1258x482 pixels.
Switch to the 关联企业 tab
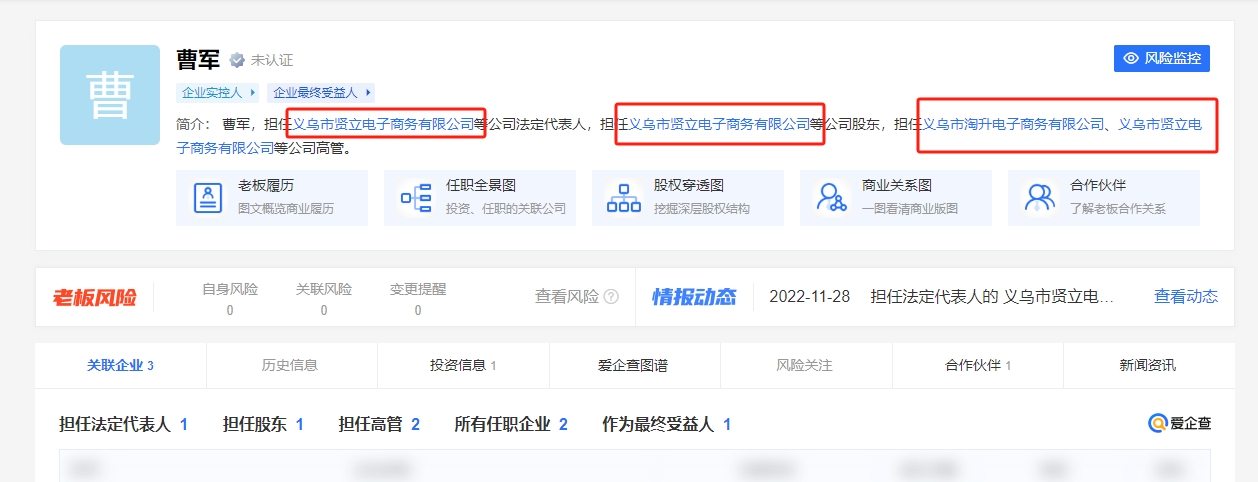click(x=120, y=365)
